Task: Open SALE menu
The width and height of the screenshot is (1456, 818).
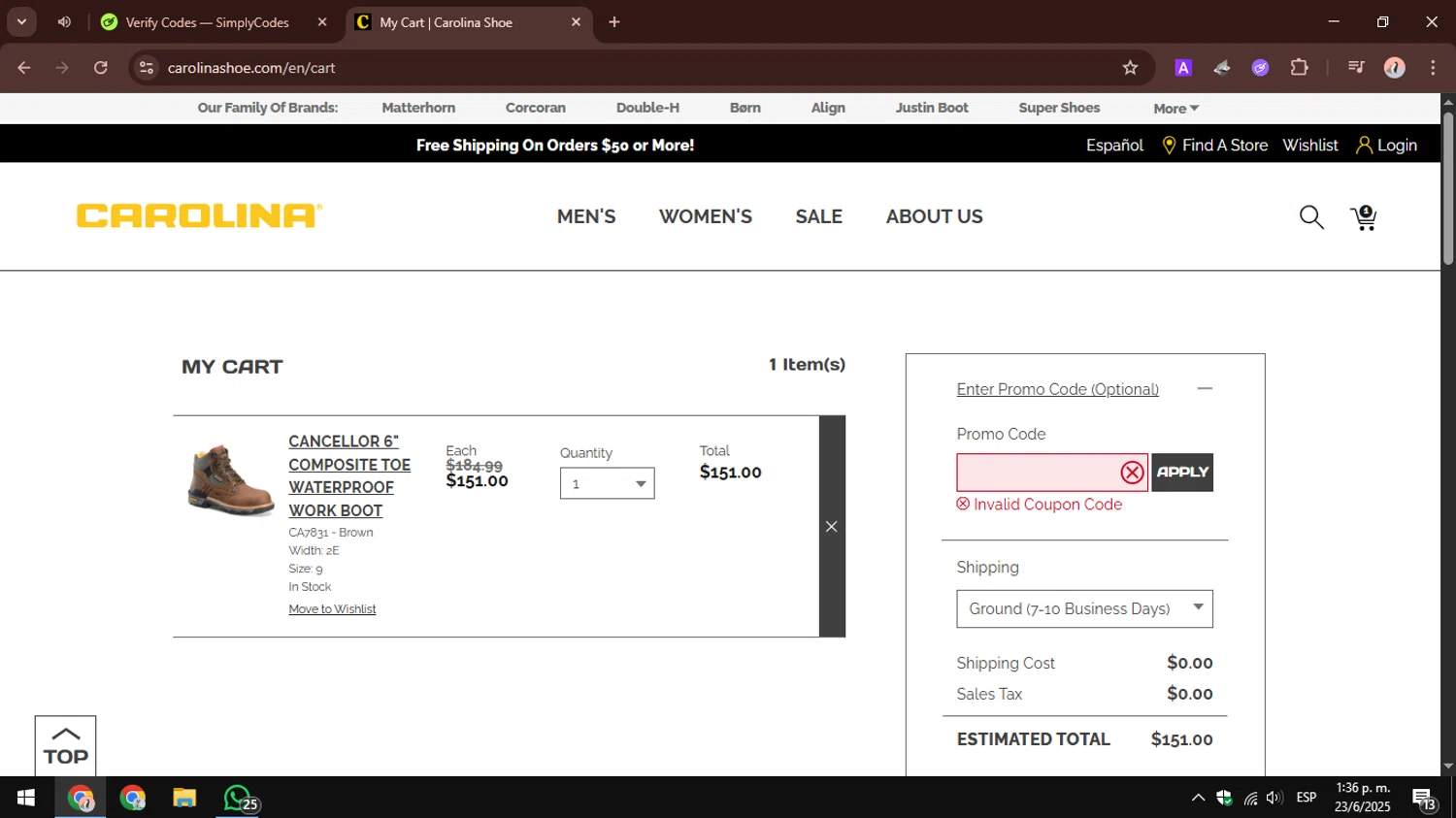Action: tap(818, 216)
